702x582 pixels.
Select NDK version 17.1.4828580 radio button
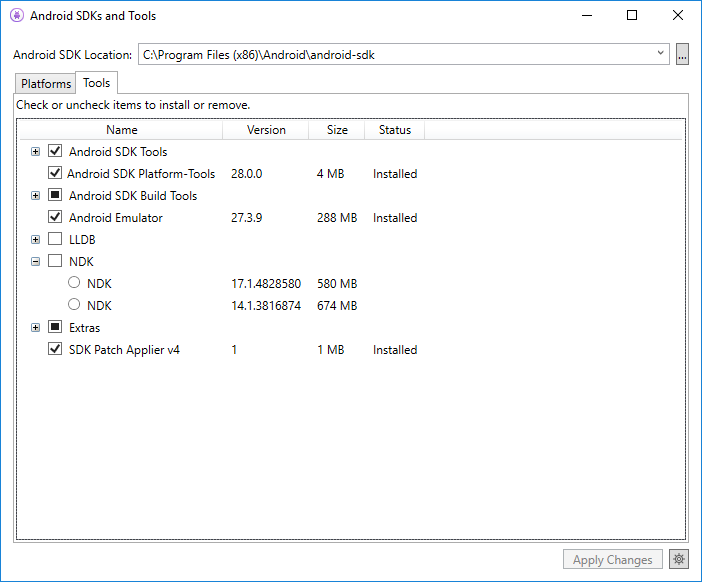[74, 284]
